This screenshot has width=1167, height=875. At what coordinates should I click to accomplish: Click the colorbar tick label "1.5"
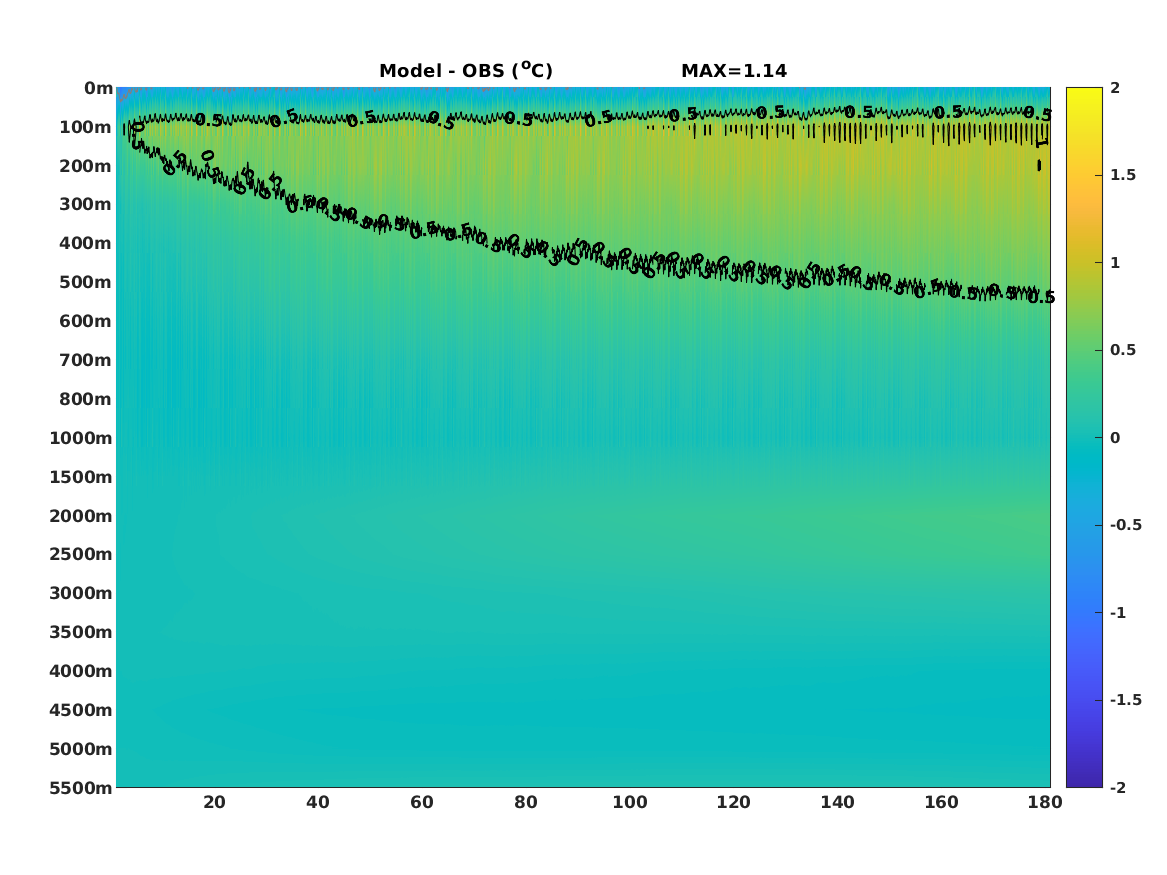click(x=1123, y=175)
